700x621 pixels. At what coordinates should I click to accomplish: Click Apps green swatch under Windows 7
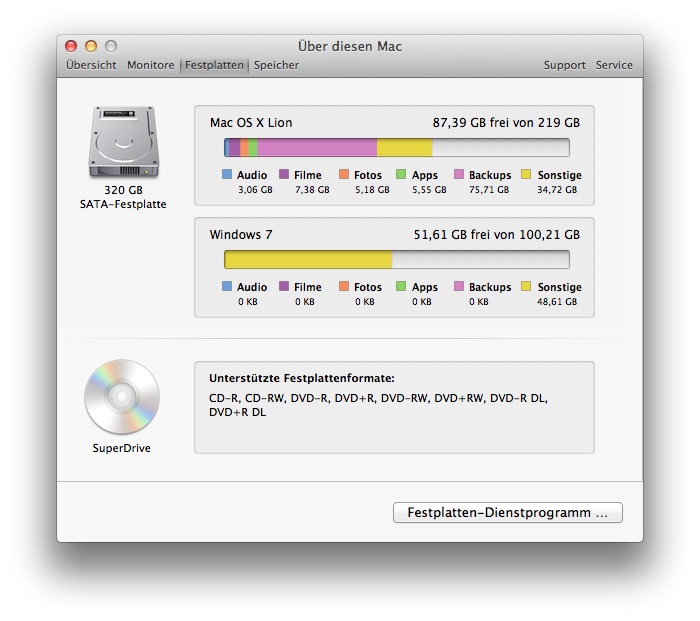[x=401, y=286]
